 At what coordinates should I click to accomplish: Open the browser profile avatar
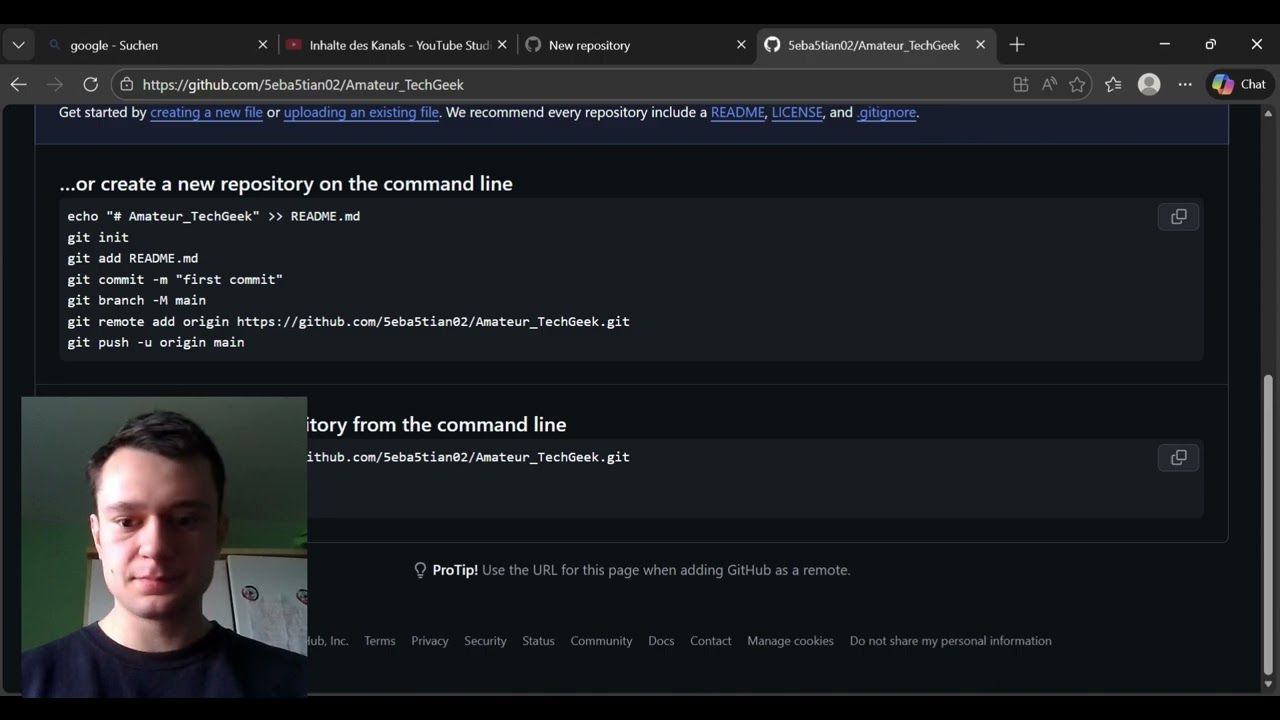pos(1149,85)
